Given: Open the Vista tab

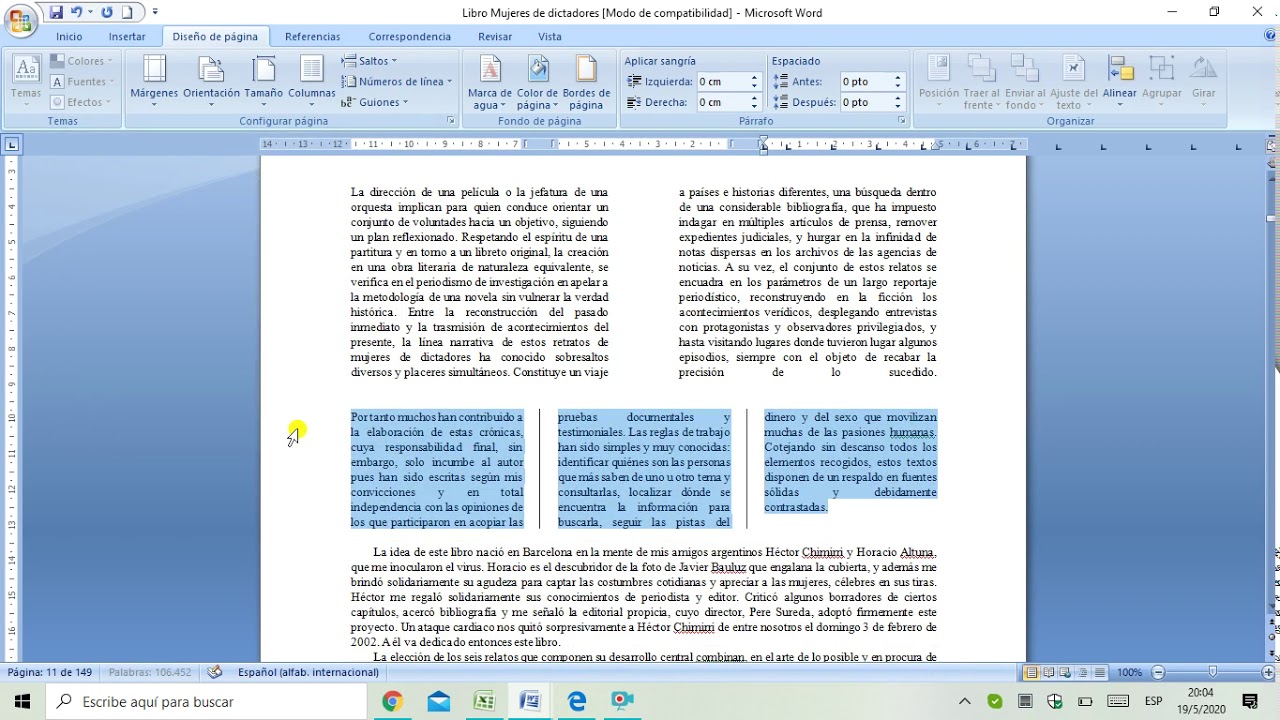Looking at the screenshot, I should click(550, 37).
